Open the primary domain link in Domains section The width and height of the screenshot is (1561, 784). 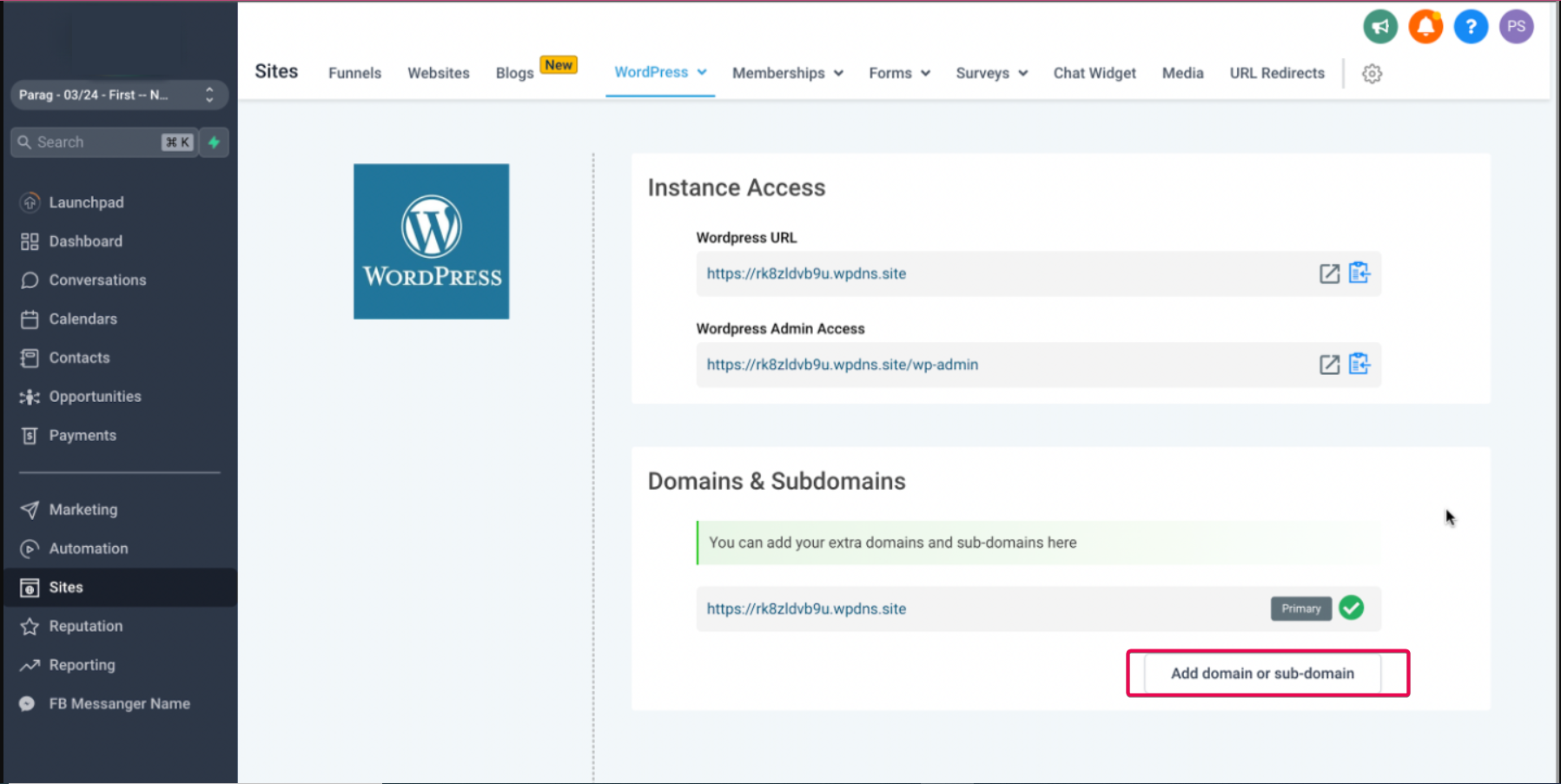point(806,609)
